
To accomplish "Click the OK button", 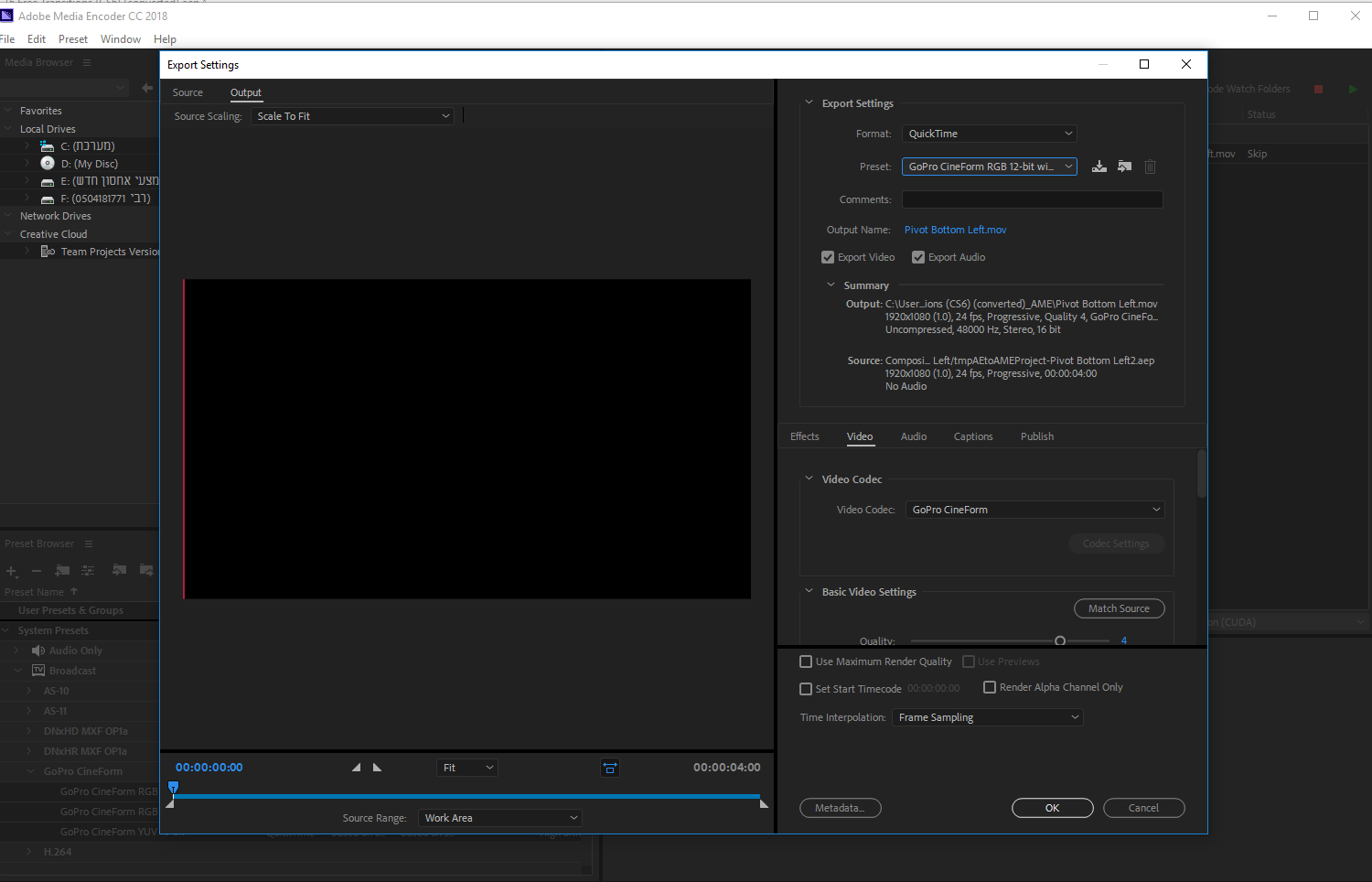I will click(1053, 808).
